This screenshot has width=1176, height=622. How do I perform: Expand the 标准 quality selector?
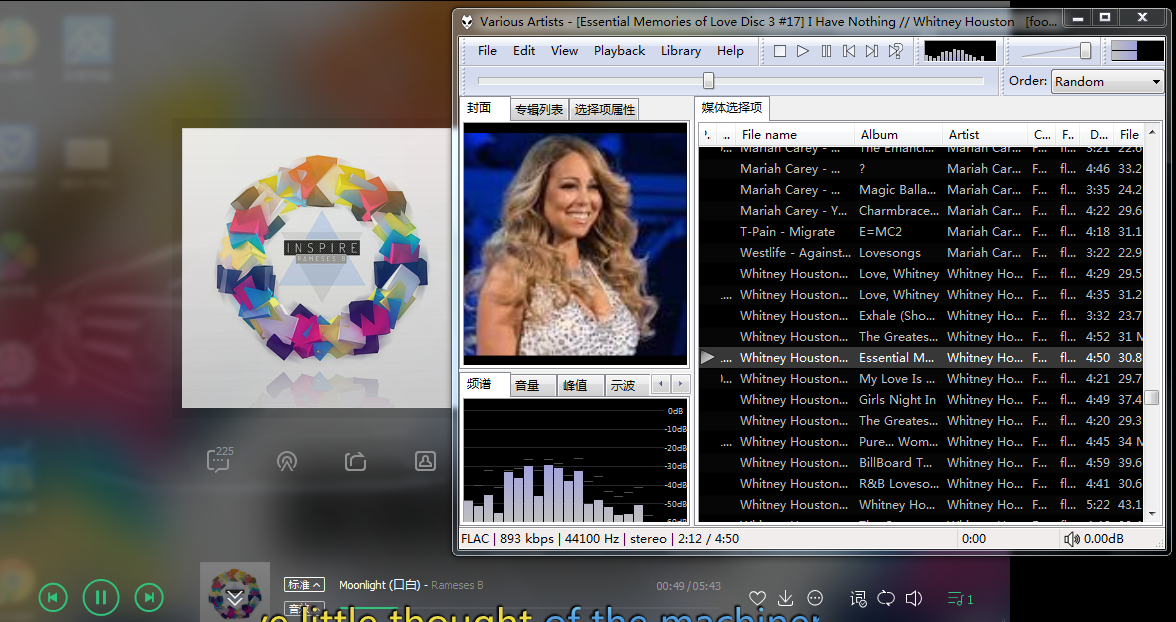pos(305,585)
